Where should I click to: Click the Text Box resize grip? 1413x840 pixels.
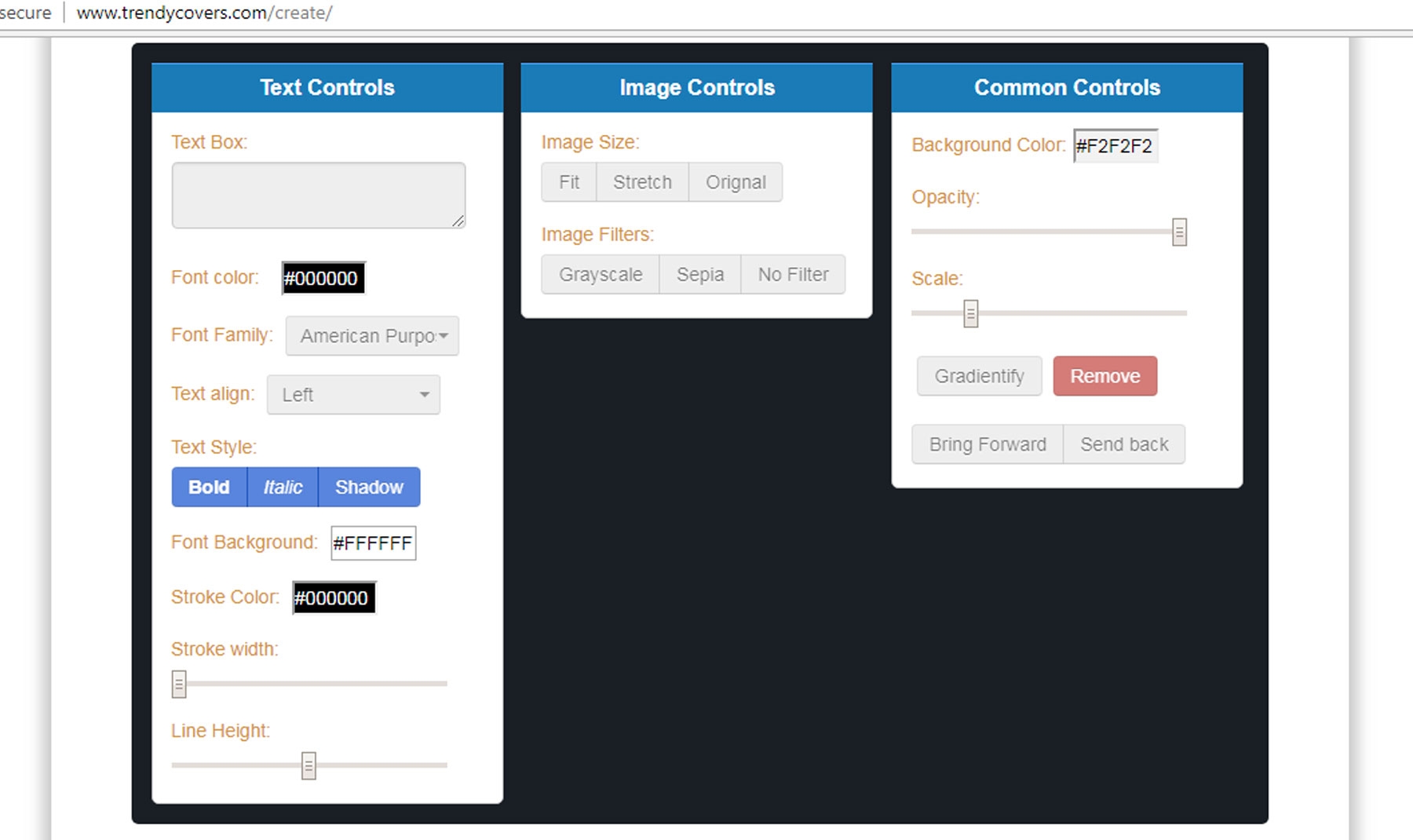458,221
